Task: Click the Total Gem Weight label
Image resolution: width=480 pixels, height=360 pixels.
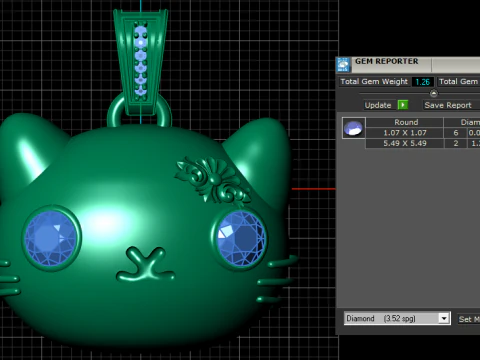Action: point(374,82)
